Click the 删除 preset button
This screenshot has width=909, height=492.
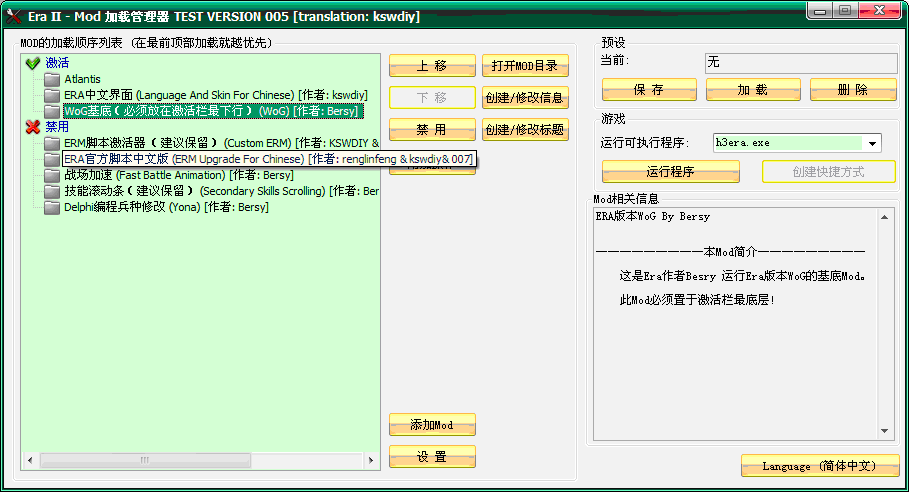tap(853, 90)
